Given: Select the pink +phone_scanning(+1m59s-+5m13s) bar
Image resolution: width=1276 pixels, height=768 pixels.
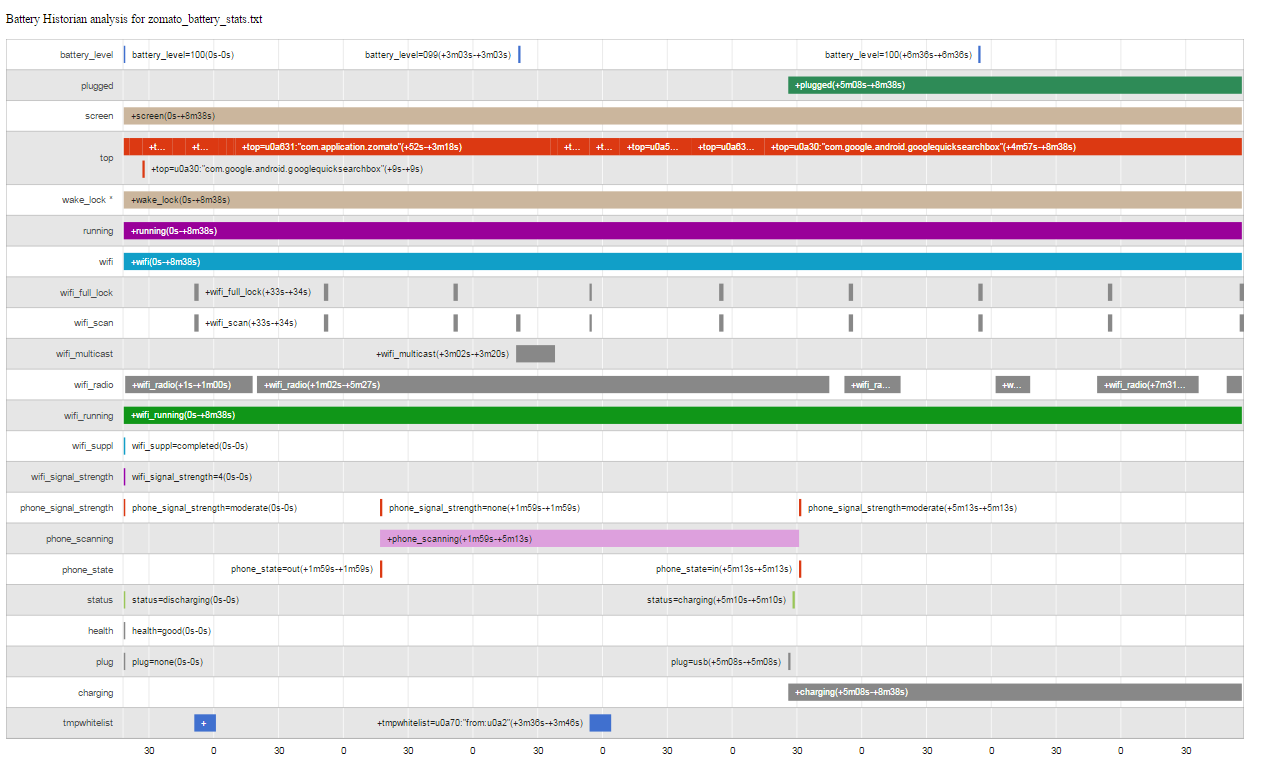Looking at the screenshot, I should pos(589,539).
